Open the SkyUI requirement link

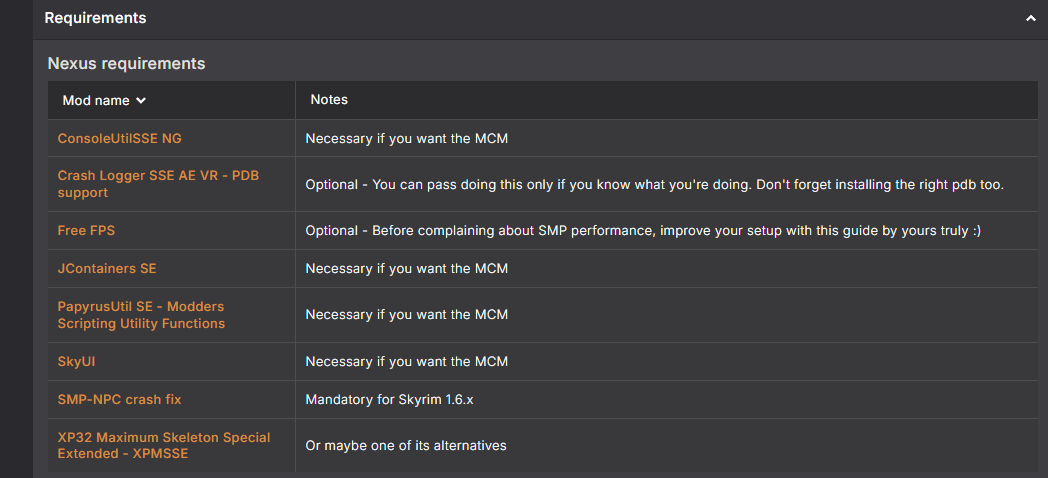point(76,361)
